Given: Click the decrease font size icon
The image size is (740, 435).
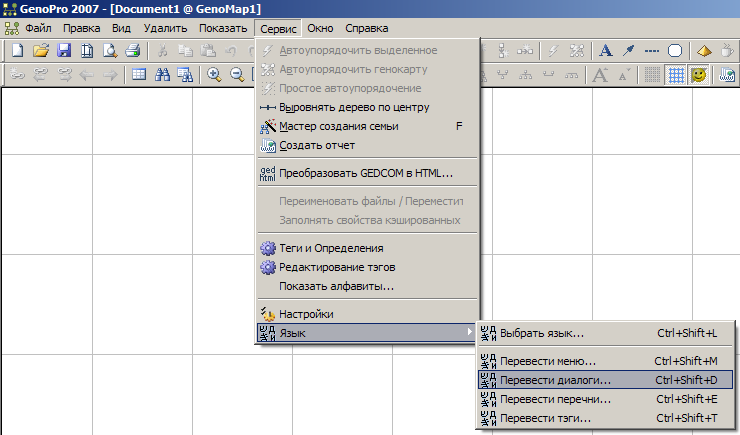Looking at the screenshot, I should click(623, 75).
